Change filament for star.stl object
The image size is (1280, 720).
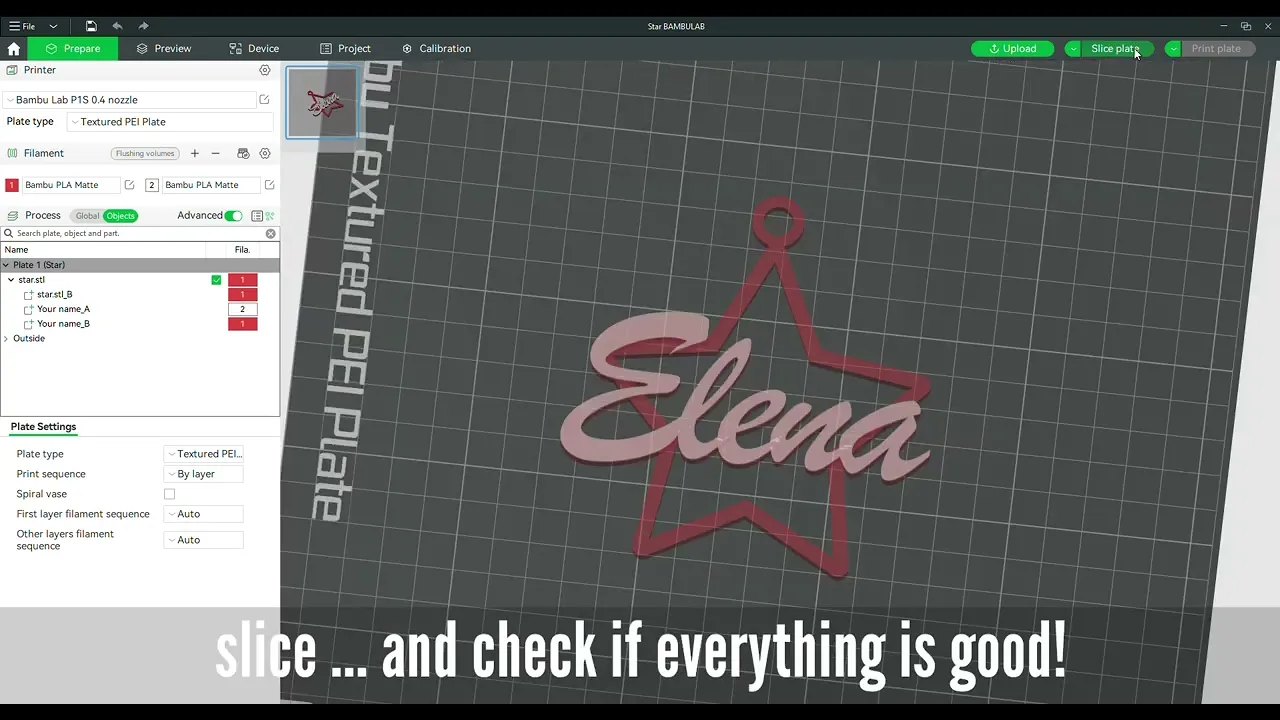click(242, 280)
